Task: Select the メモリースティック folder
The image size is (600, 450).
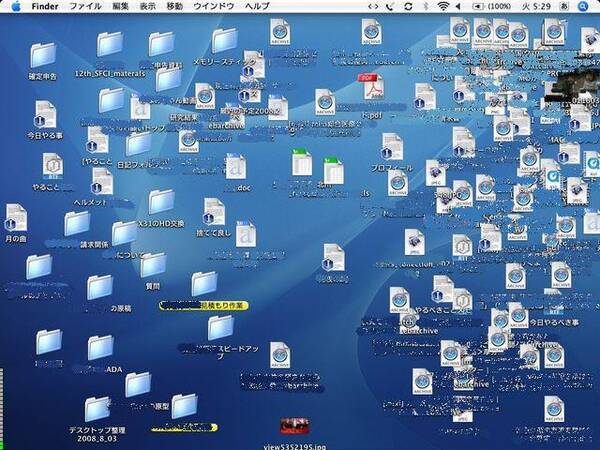Action: coord(224,42)
